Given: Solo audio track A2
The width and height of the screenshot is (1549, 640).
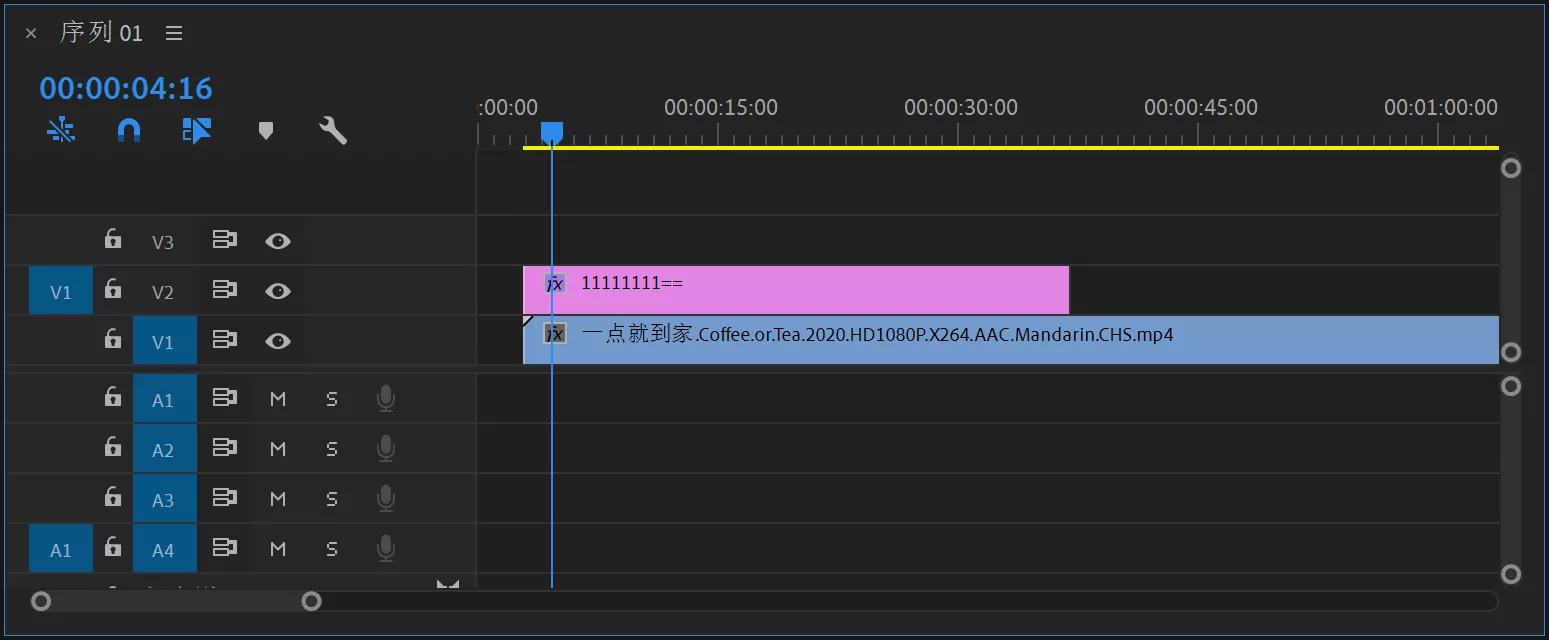Looking at the screenshot, I should [x=332, y=449].
